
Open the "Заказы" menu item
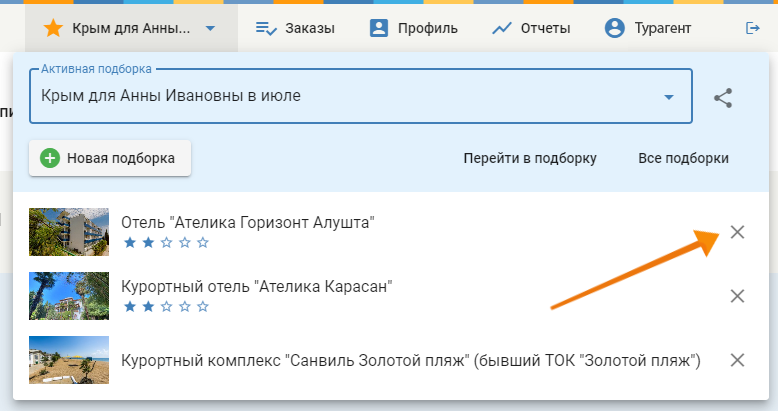click(295, 29)
